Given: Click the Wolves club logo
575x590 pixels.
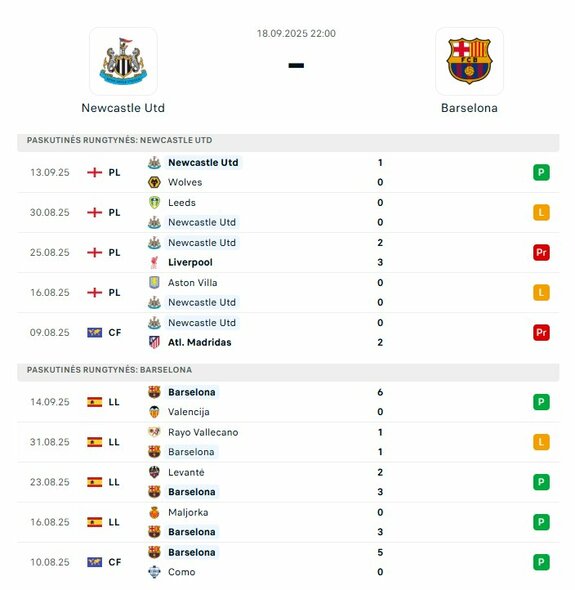Looking at the screenshot, I should (154, 182).
